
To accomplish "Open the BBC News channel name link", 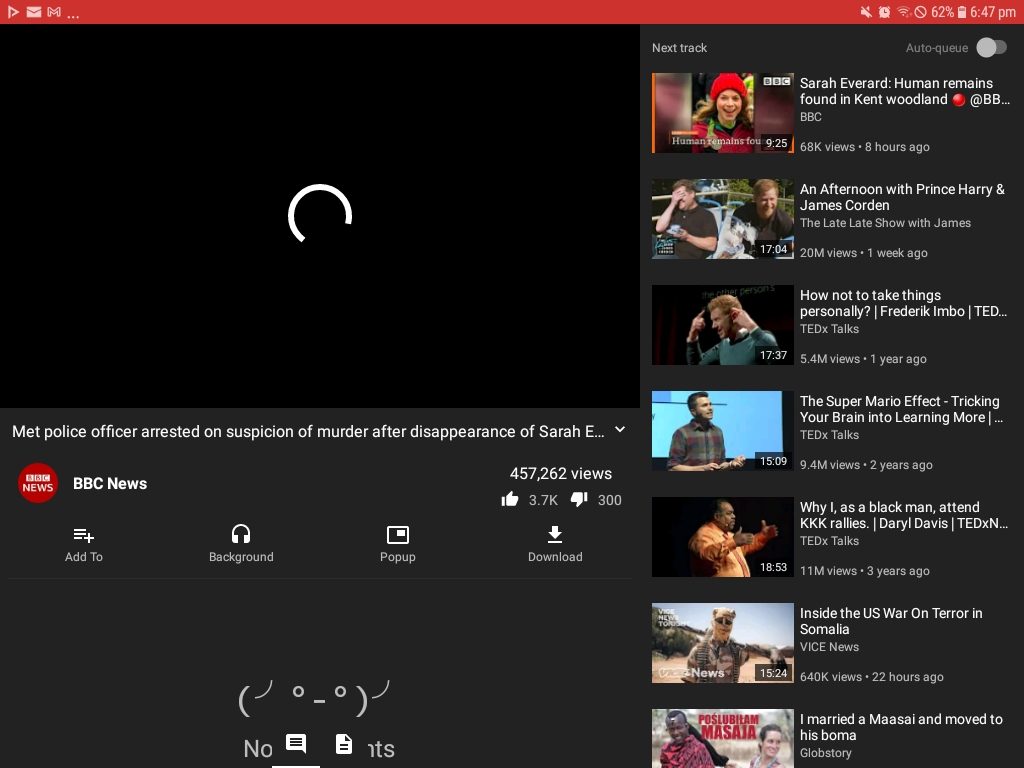I will point(109,483).
